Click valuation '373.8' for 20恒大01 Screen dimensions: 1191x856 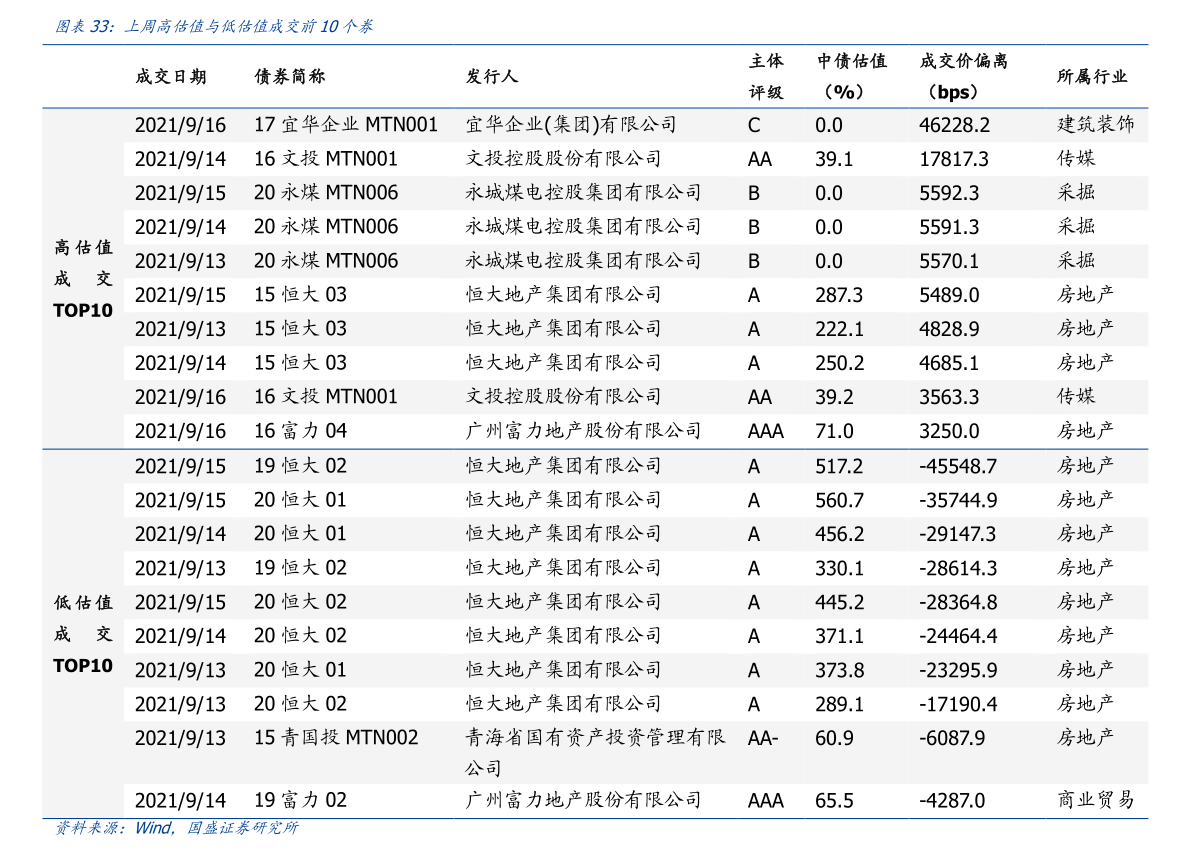(x=839, y=670)
